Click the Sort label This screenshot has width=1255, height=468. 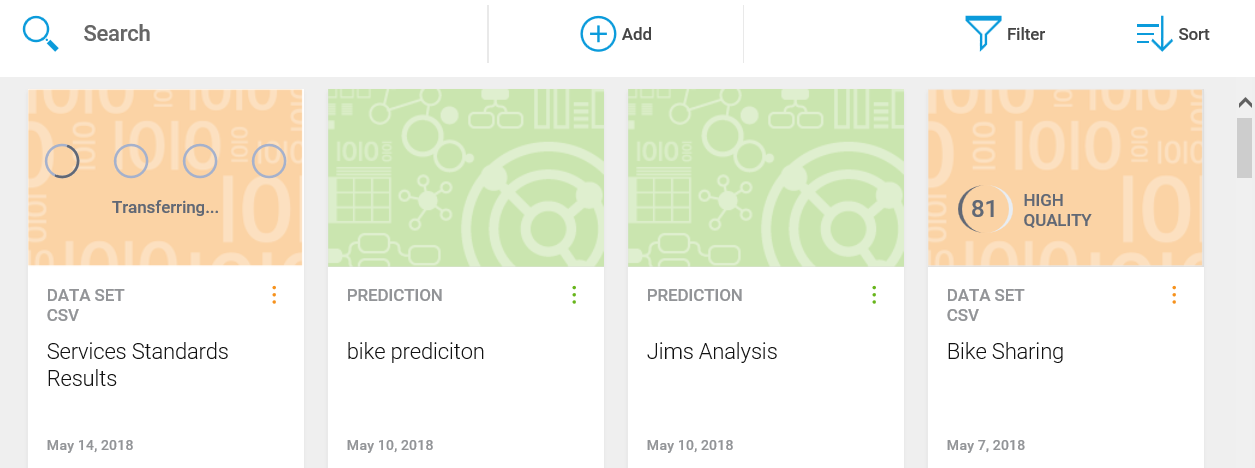[1194, 34]
